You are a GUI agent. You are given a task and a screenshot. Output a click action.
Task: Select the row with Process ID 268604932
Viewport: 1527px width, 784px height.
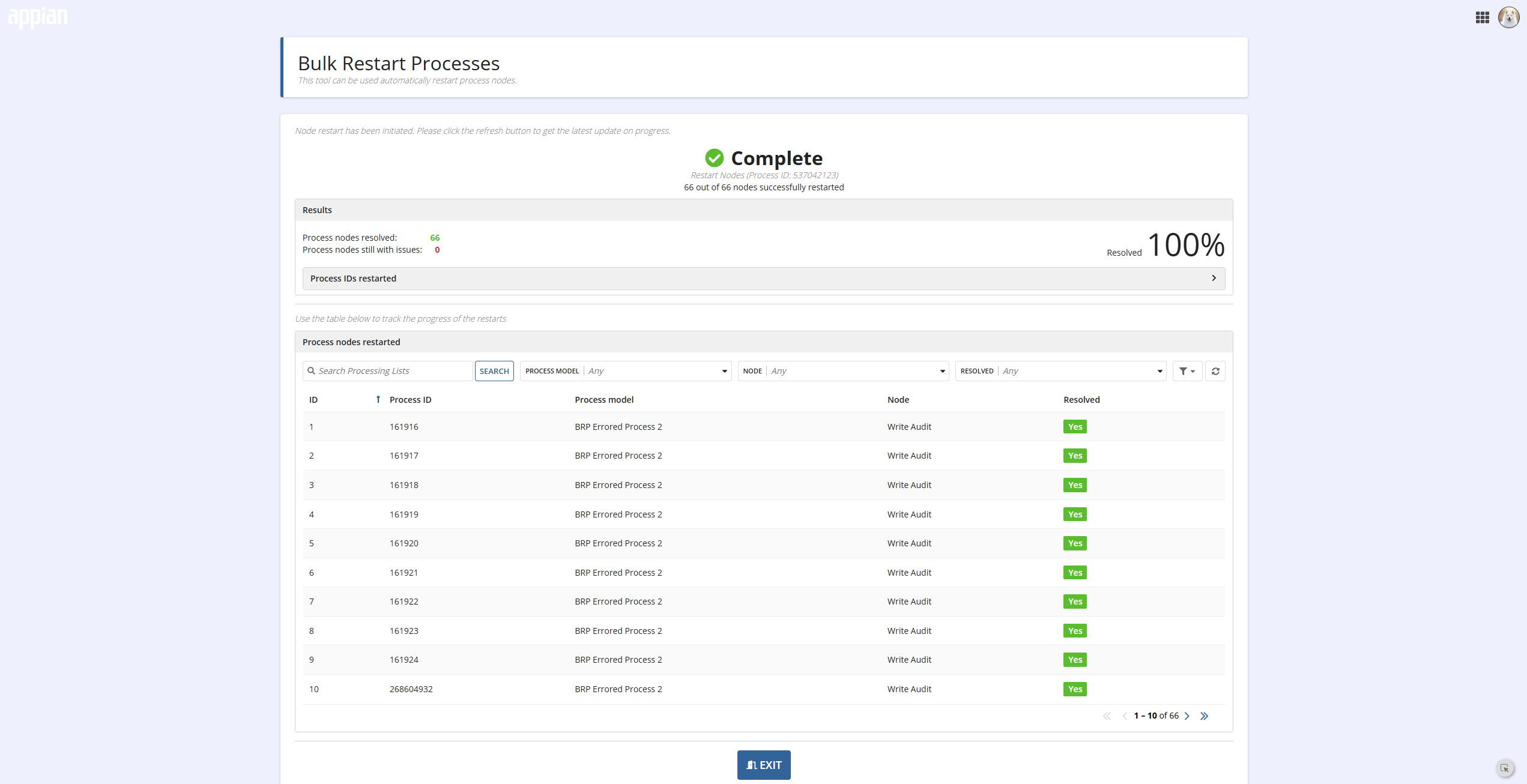(x=764, y=689)
